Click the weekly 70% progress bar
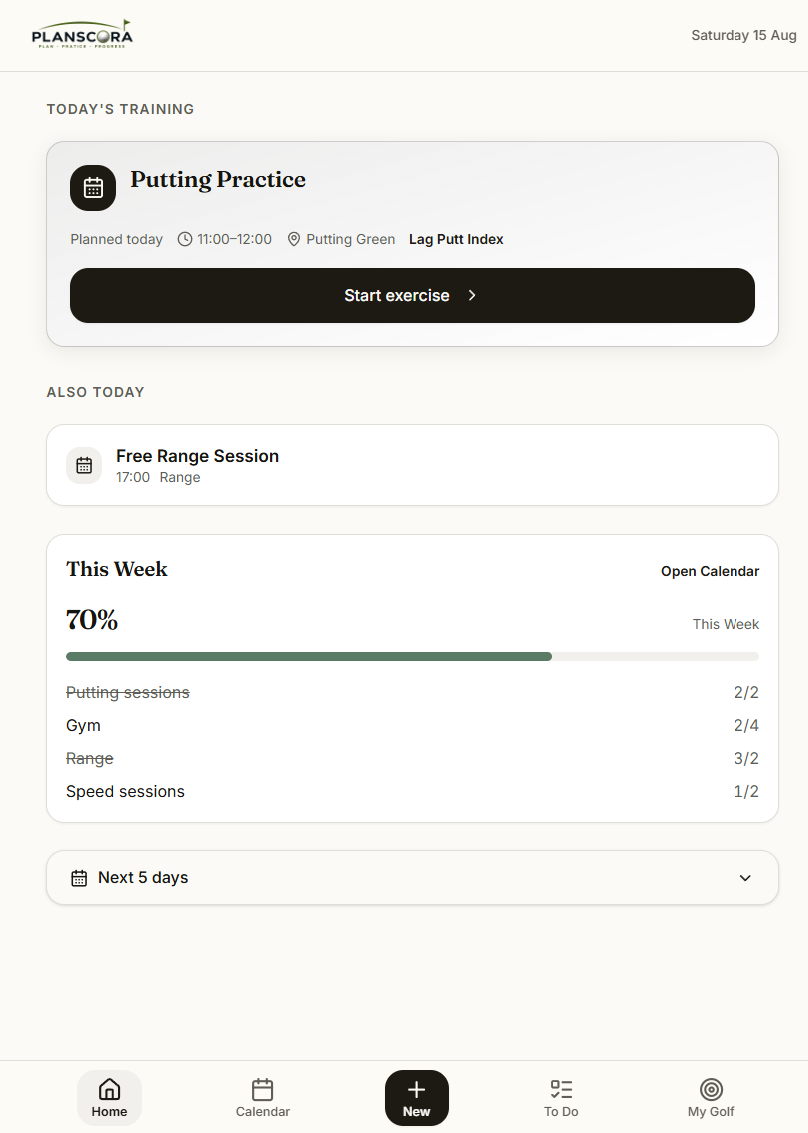This screenshot has width=808, height=1133. pos(412,657)
